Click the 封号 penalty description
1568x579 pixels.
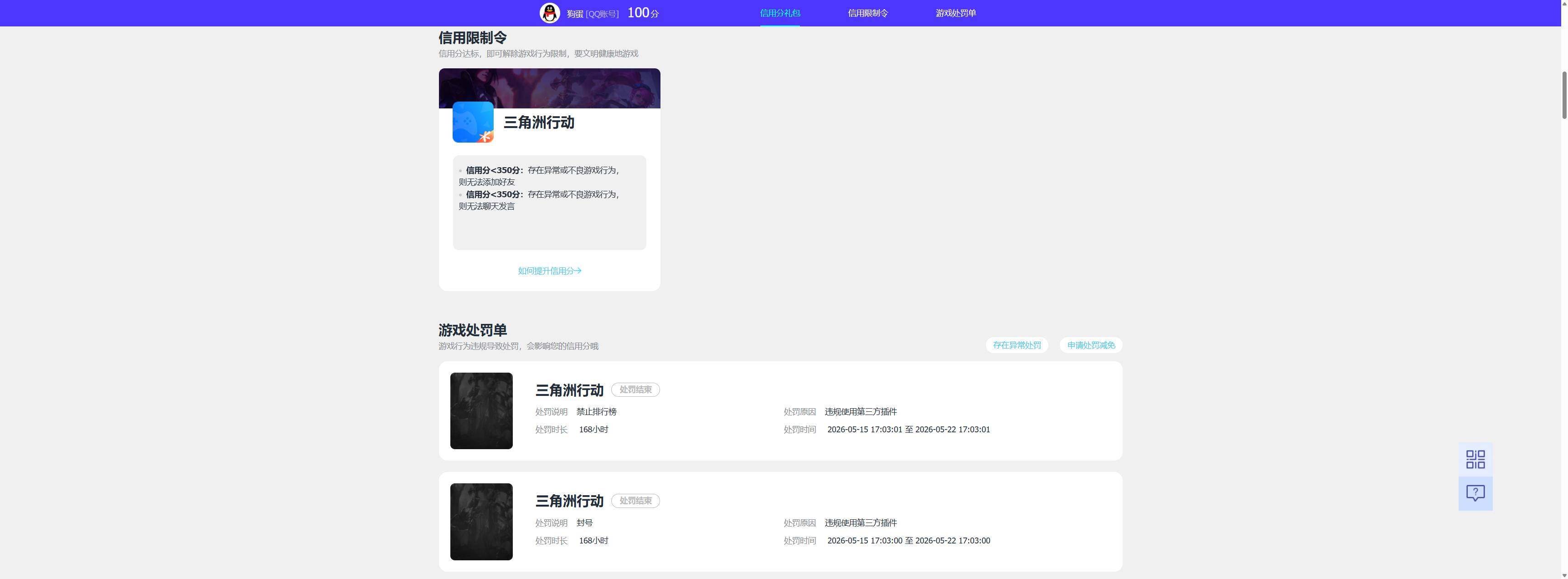click(584, 523)
